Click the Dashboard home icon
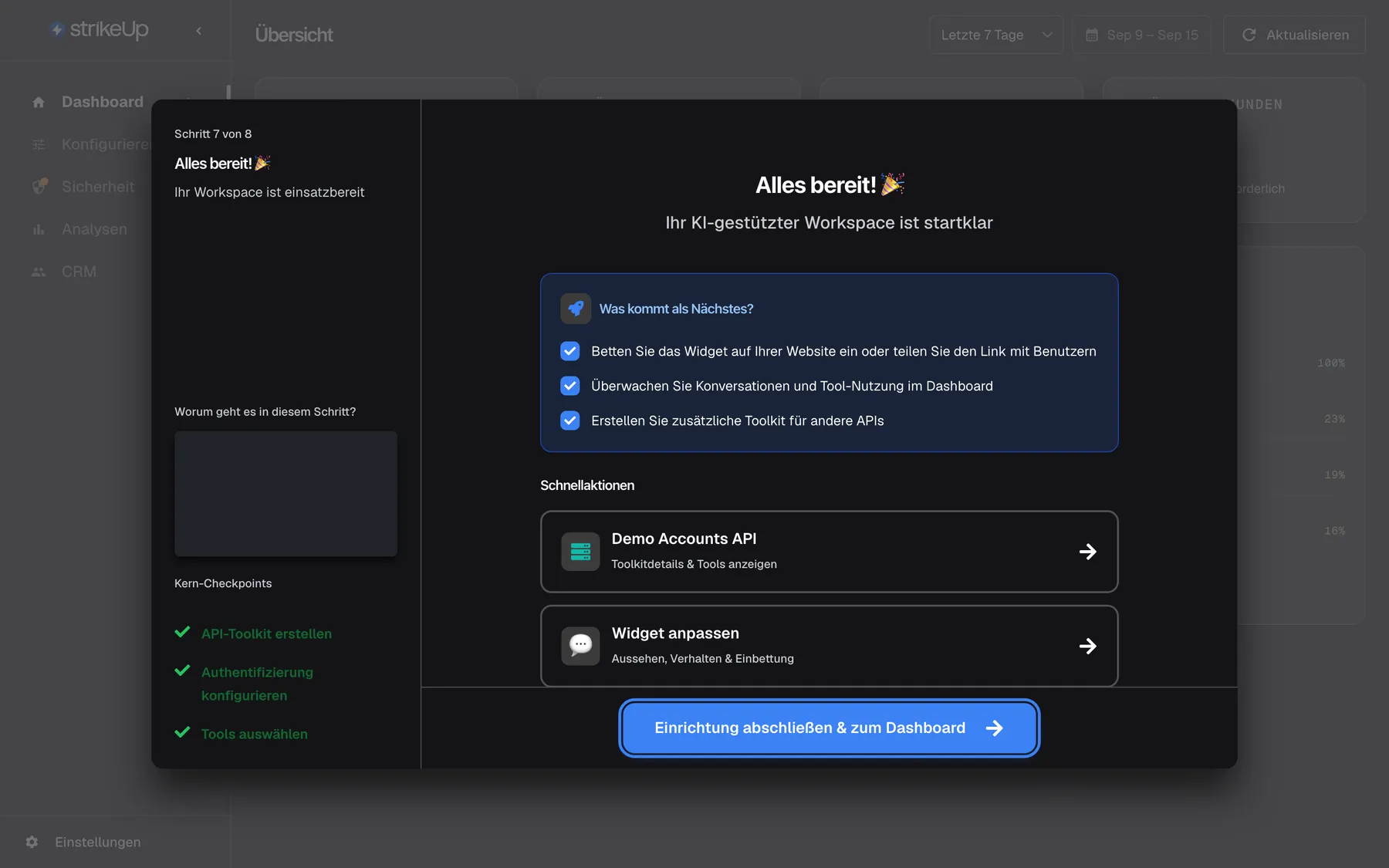Screen dimensions: 1389x868 (x=39, y=102)
